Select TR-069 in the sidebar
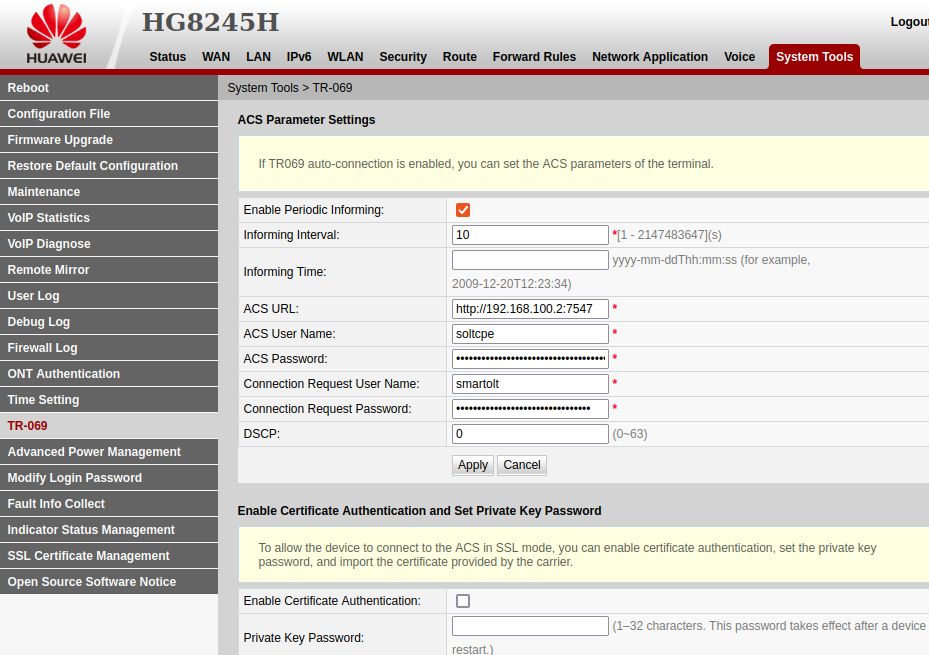929x655 pixels. click(109, 426)
